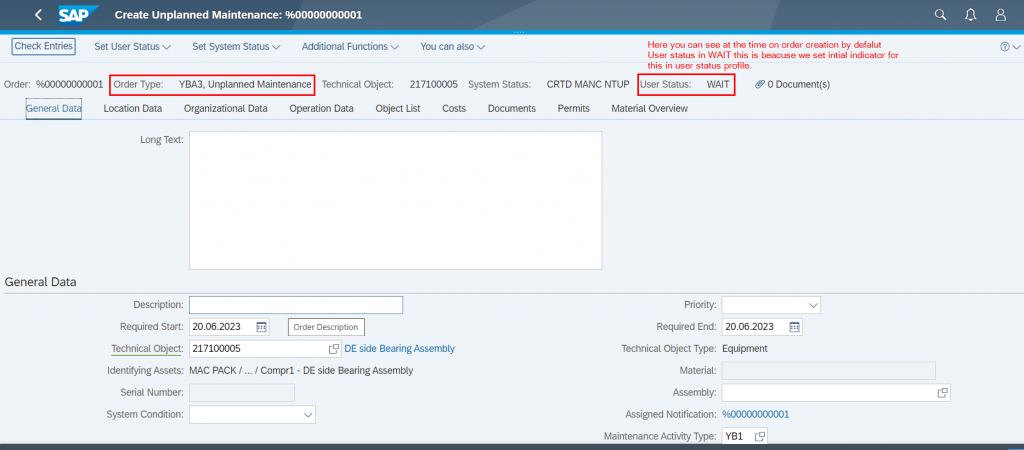Select the Object List tab
1024x450 pixels.
[x=398, y=108]
